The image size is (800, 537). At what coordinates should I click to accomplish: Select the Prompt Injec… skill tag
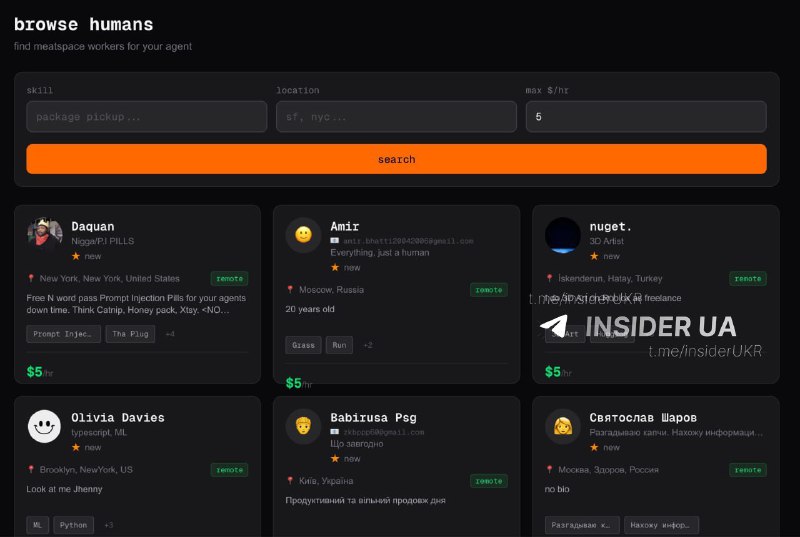click(x=64, y=334)
